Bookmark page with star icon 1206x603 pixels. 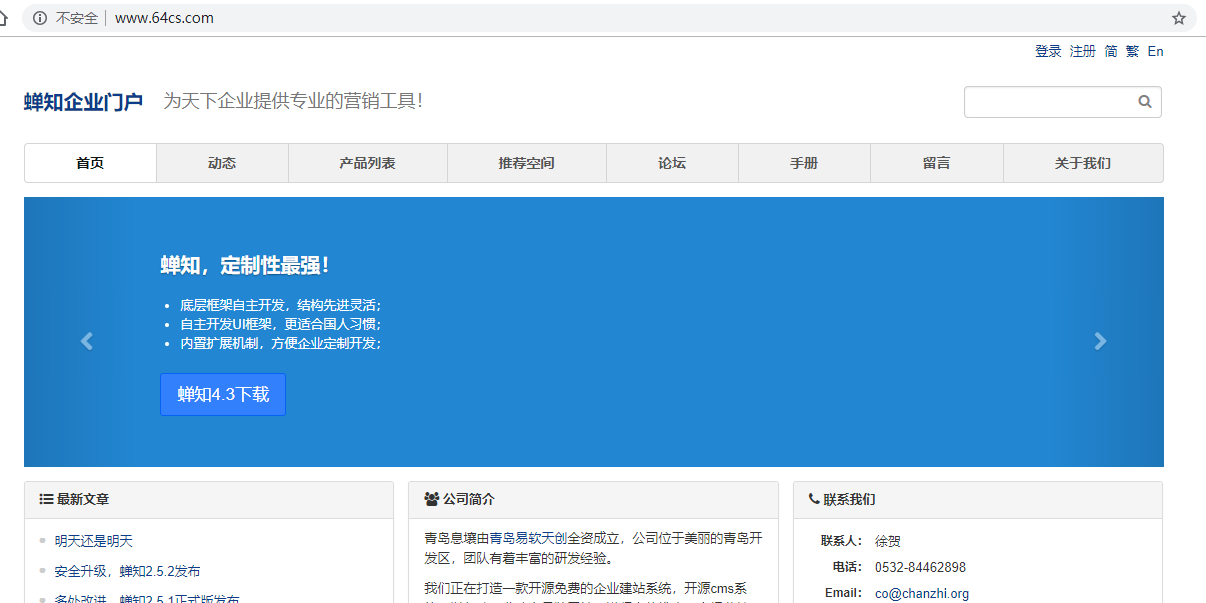coord(1179,18)
